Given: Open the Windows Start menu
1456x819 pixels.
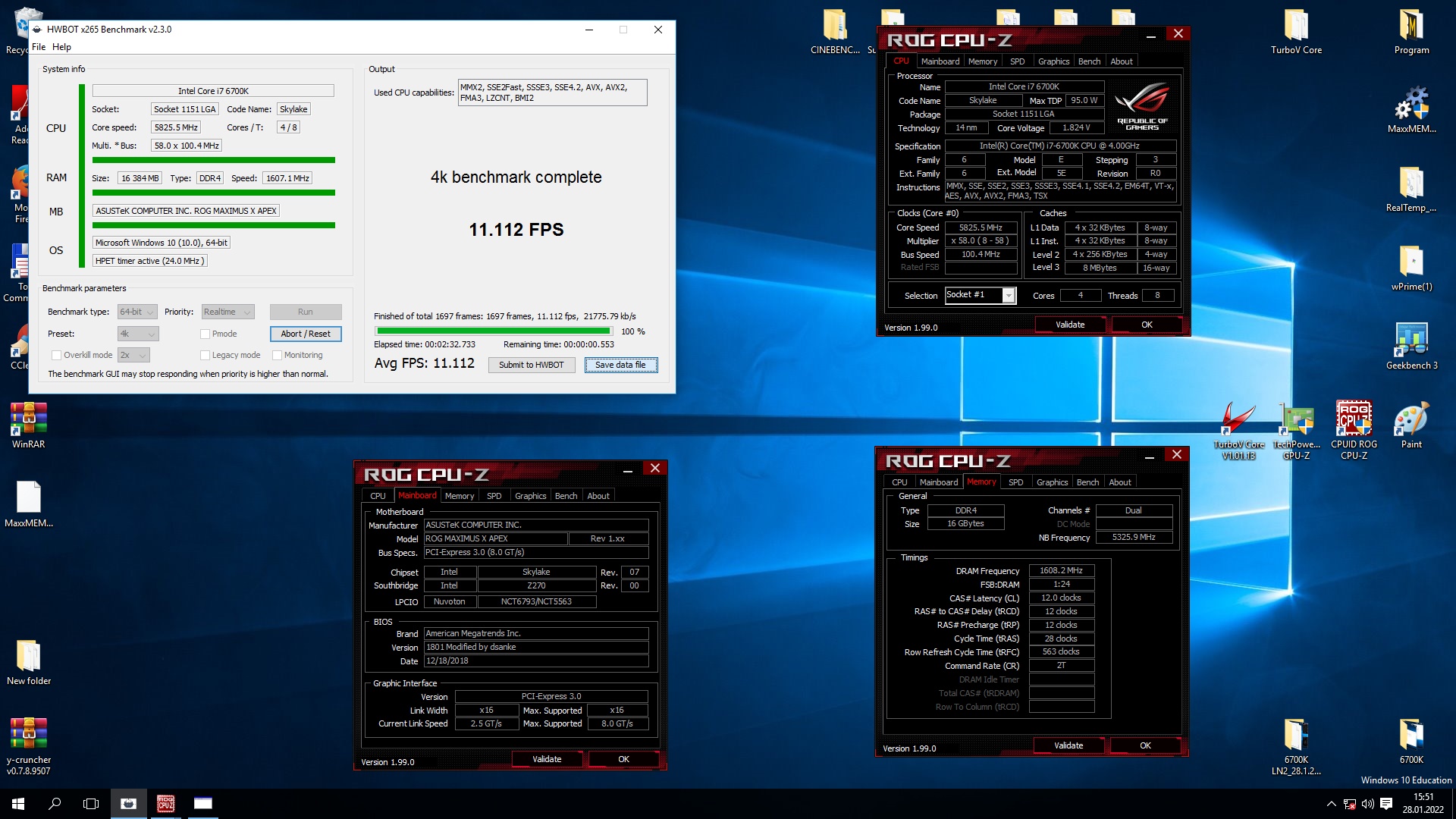Looking at the screenshot, I should (x=18, y=804).
